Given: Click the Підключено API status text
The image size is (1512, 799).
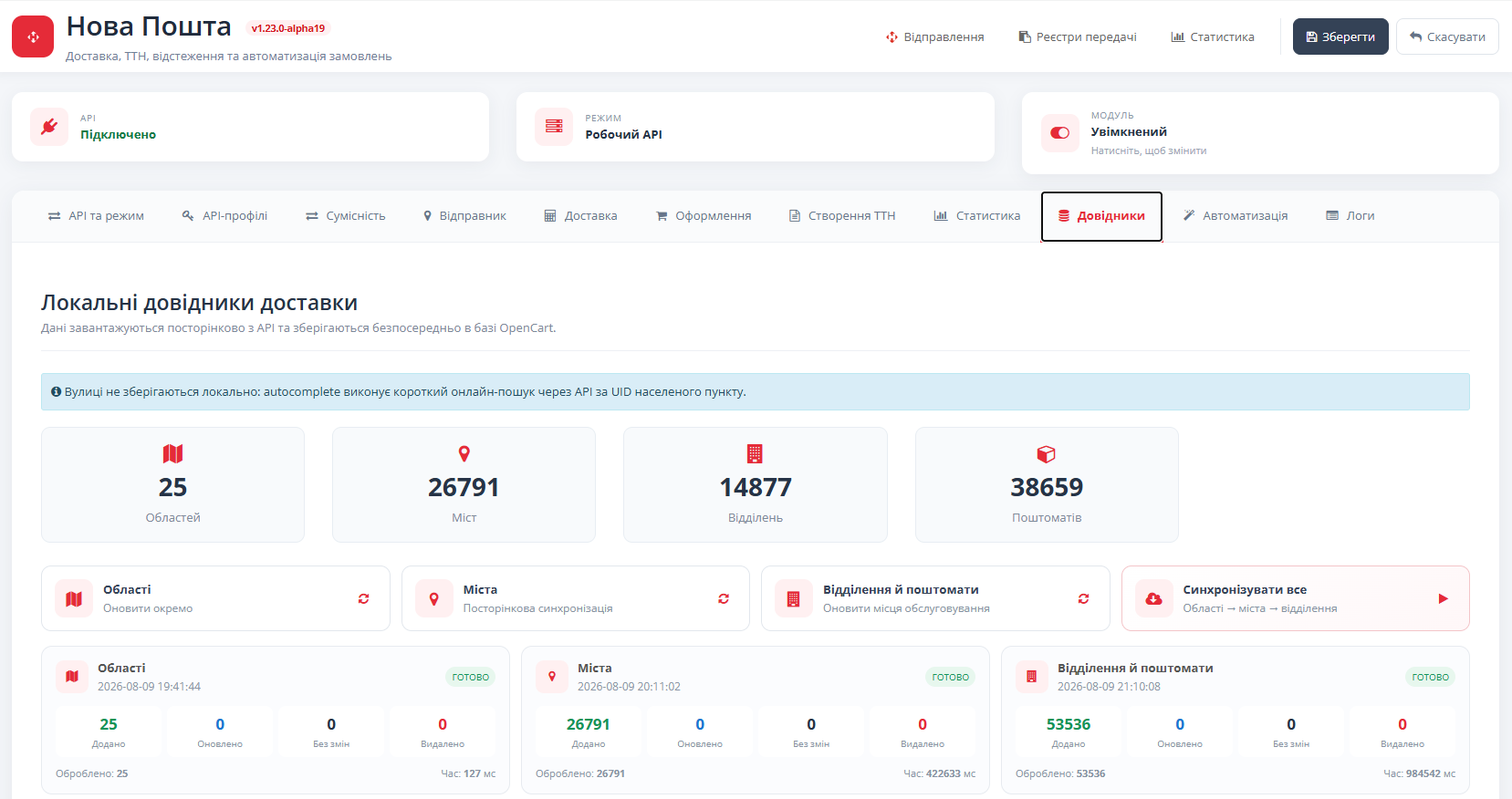Looking at the screenshot, I should click(x=118, y=134).
